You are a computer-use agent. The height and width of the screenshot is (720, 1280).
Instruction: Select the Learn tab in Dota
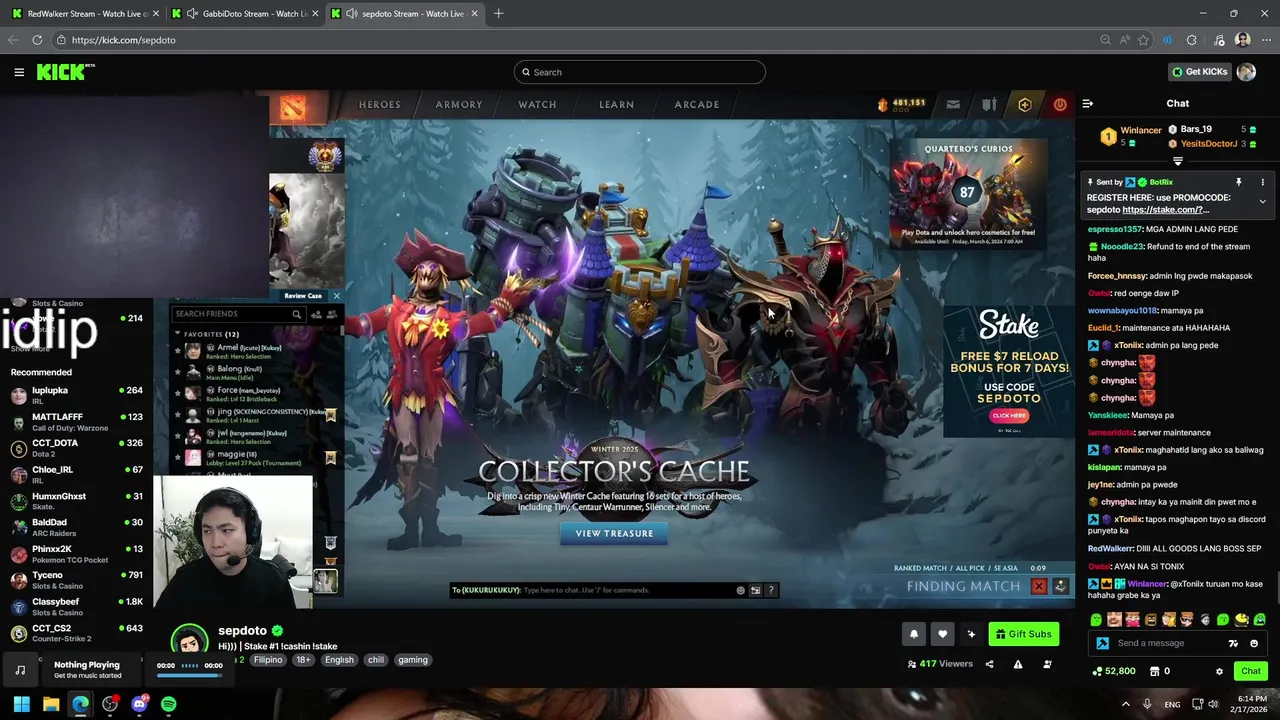coord(616,104)
